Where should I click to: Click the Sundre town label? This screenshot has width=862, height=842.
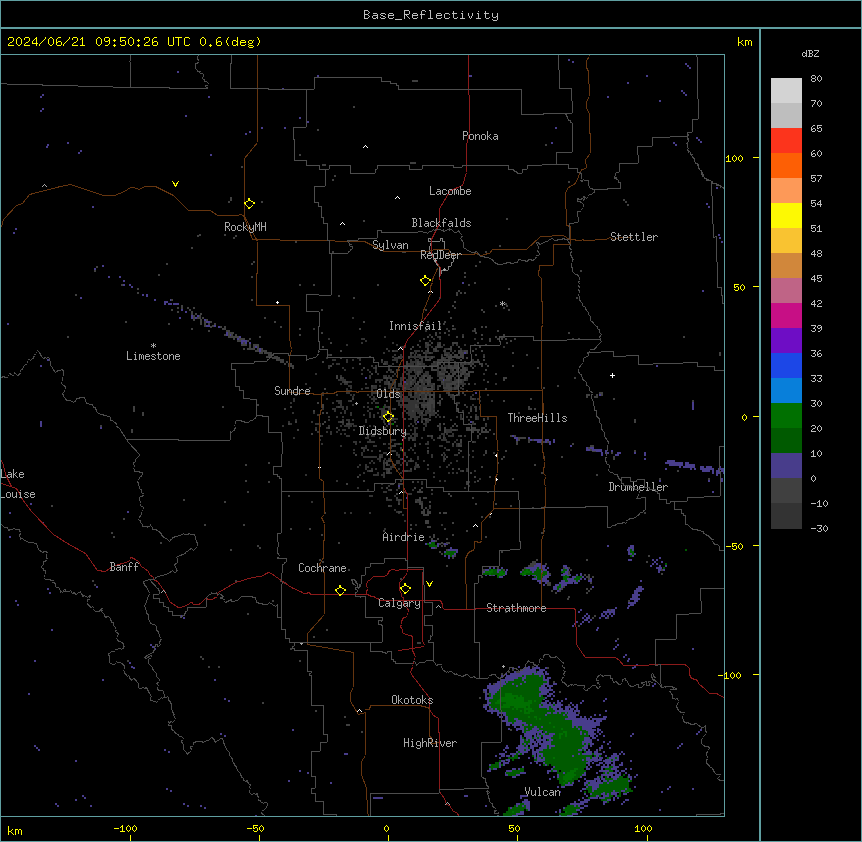(292, 391)
